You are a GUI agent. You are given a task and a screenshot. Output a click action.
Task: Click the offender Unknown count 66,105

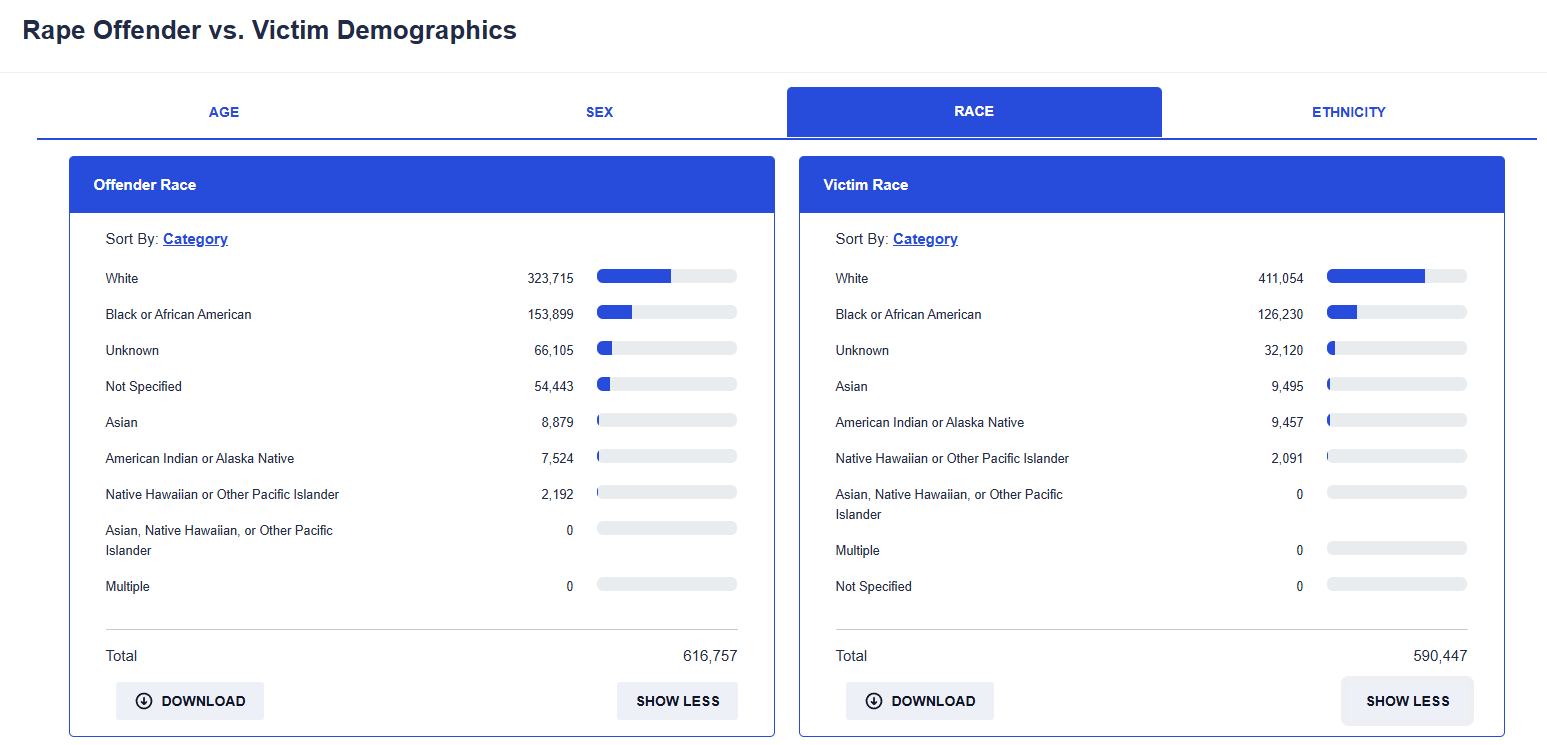click(554, 350)
